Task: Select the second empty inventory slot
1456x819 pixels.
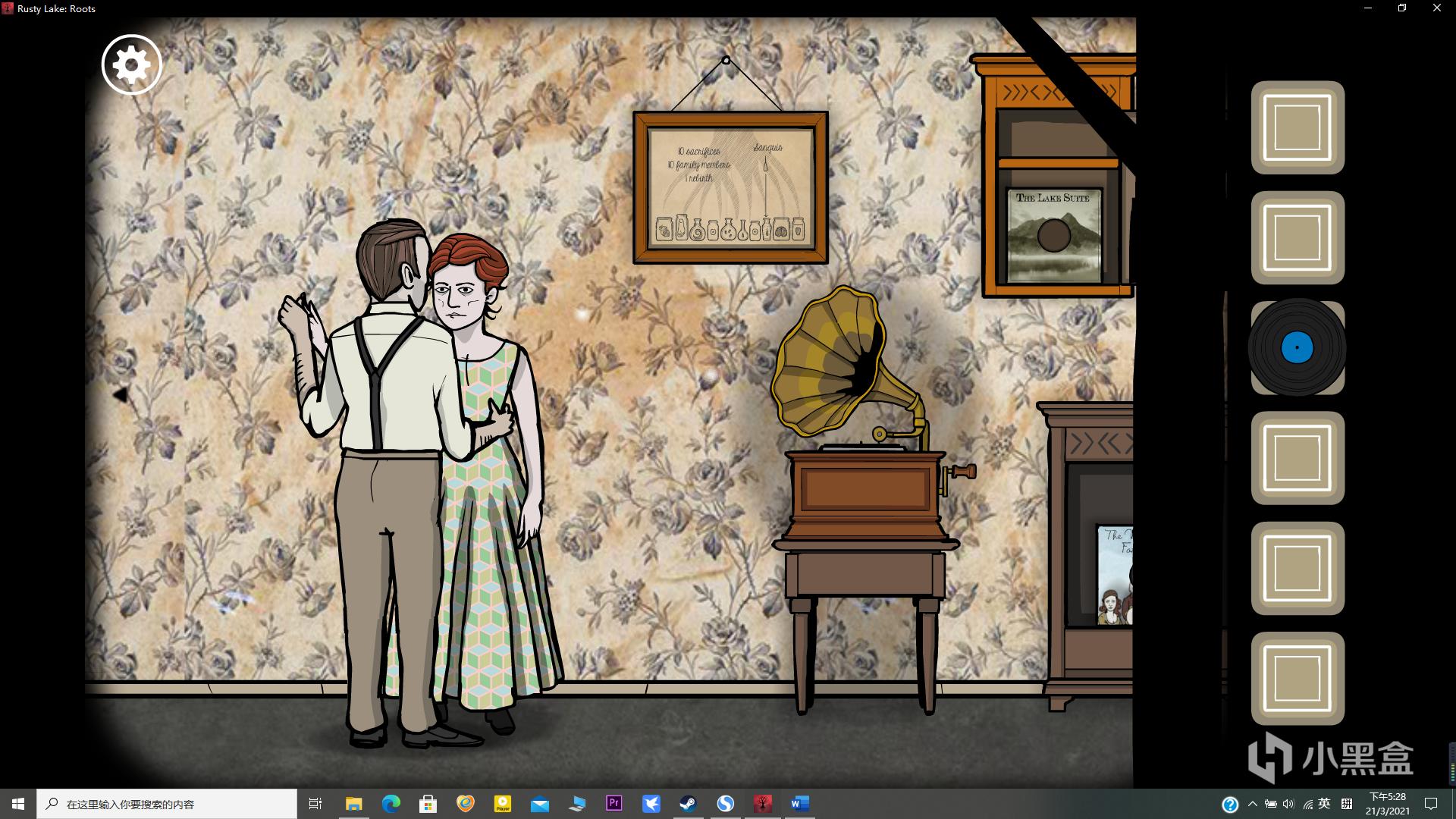Action: tap(1297, 237)
